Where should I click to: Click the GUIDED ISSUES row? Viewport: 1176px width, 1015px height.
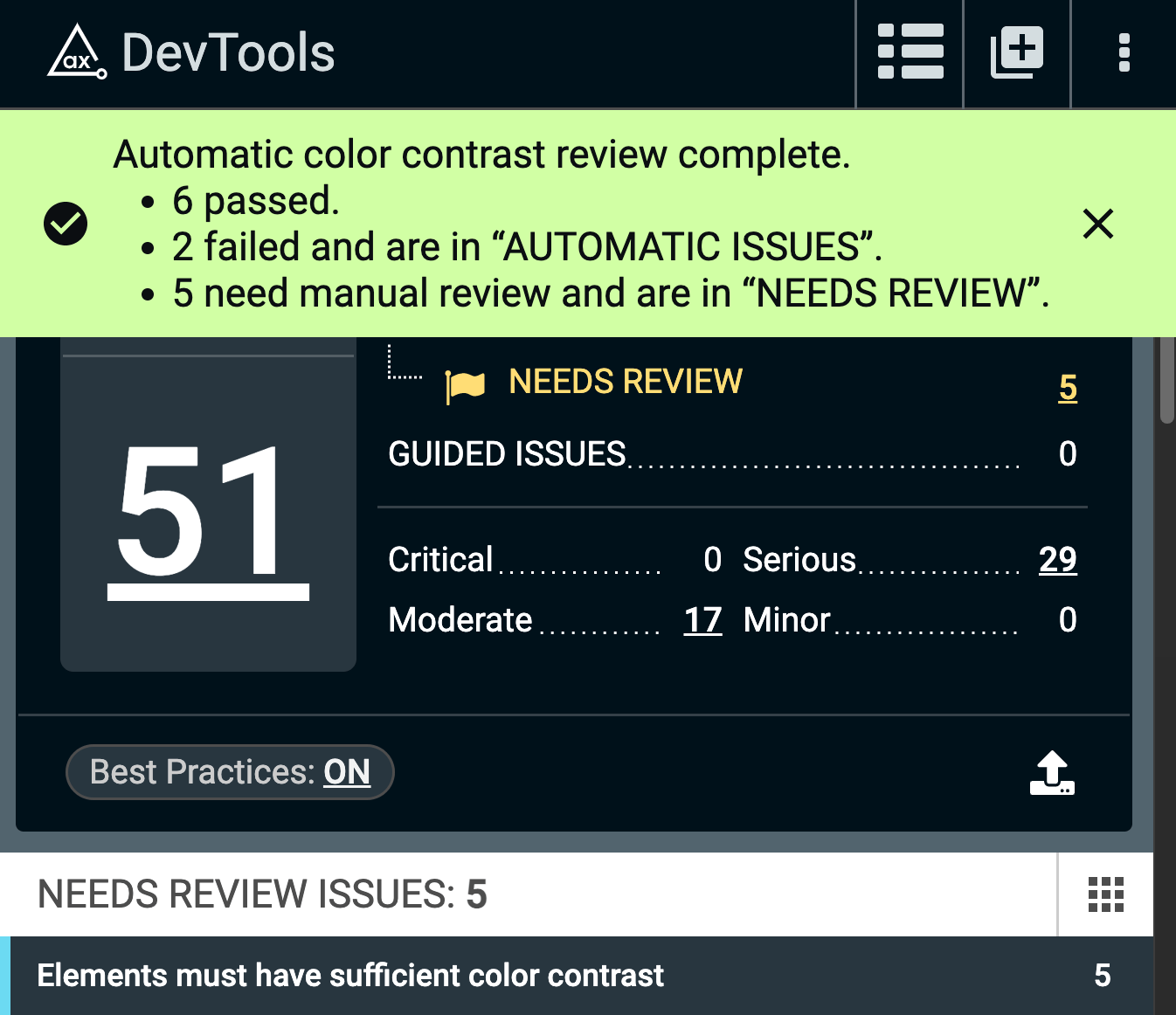click(507, 453)
